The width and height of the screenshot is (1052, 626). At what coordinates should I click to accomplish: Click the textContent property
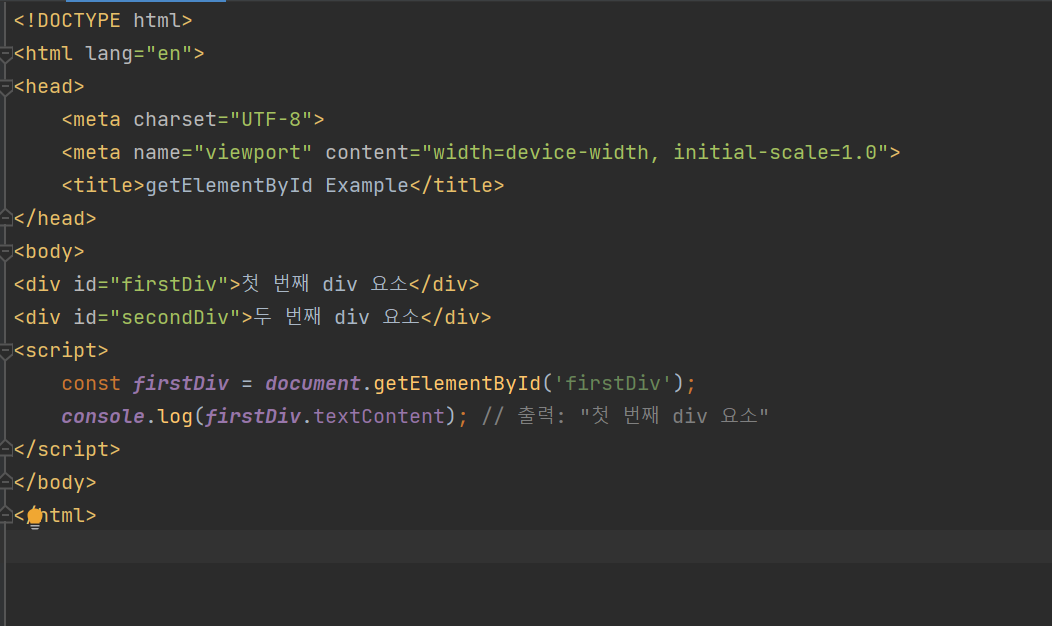pos(379,417)
